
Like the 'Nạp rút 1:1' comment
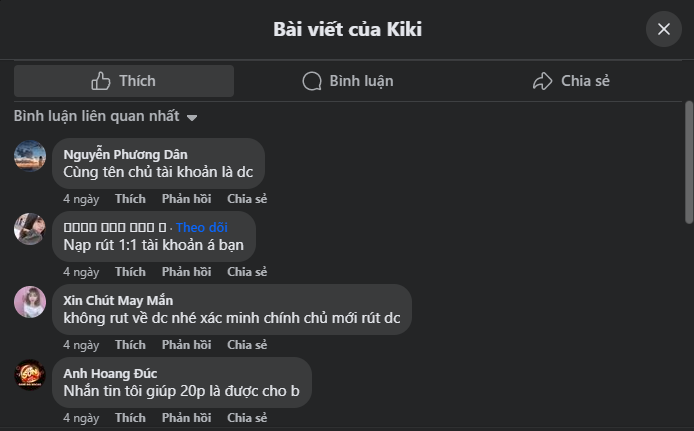(x=130, y=272)
